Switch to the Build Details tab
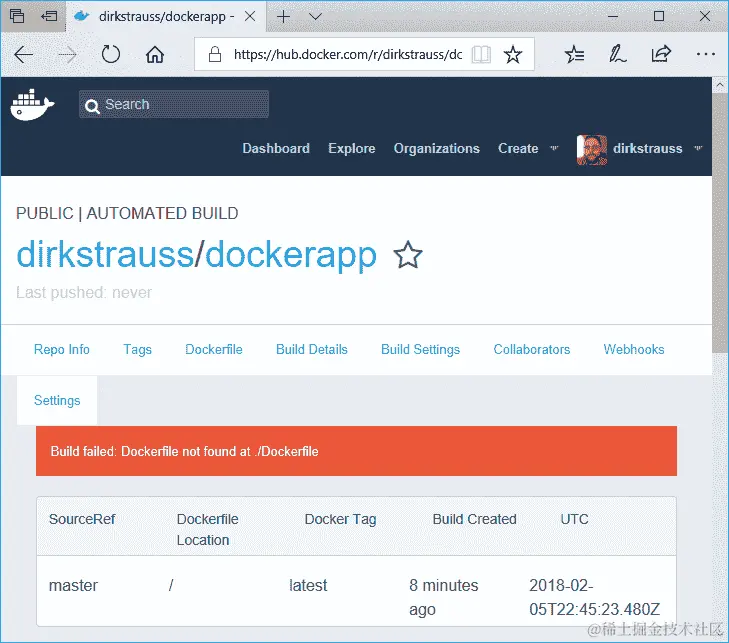729x643 pixels. [312, 349]
